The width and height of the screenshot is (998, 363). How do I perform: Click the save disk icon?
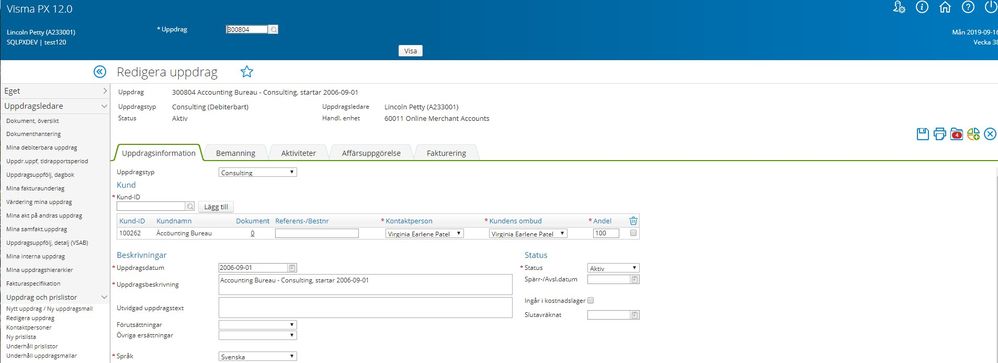pyautogui.click(x=922, y=134)
